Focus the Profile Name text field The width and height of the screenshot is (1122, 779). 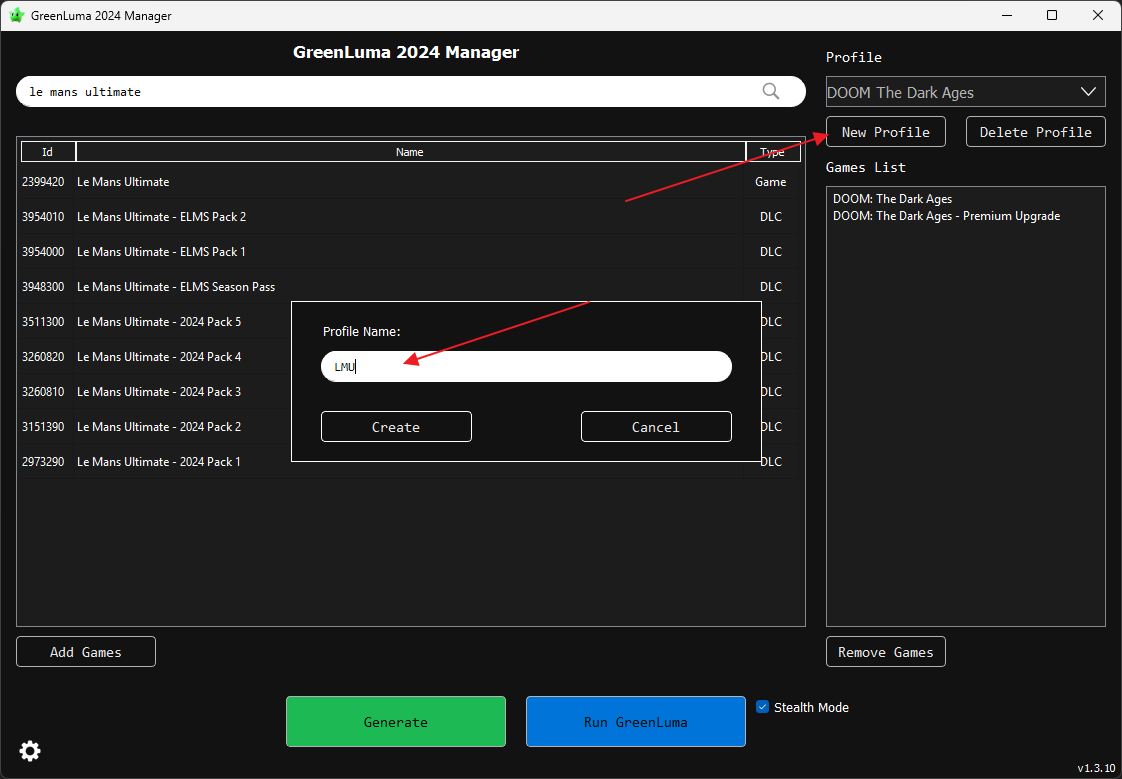526,367
